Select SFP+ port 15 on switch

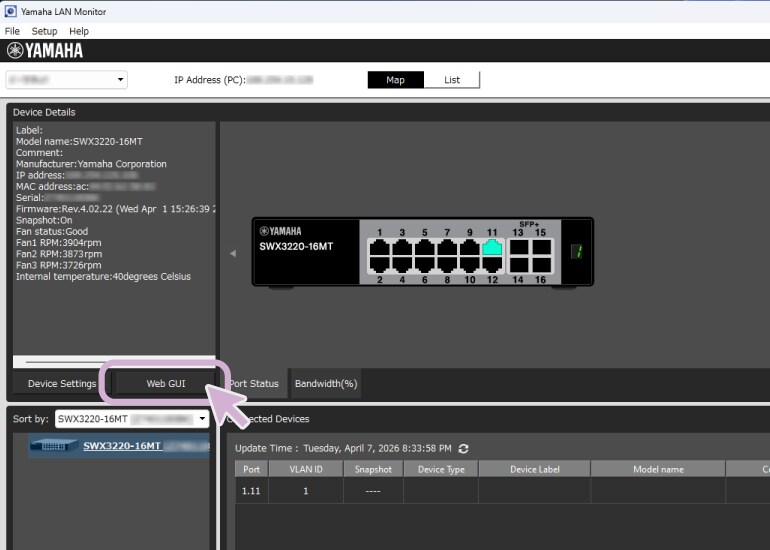coord(542,247)
